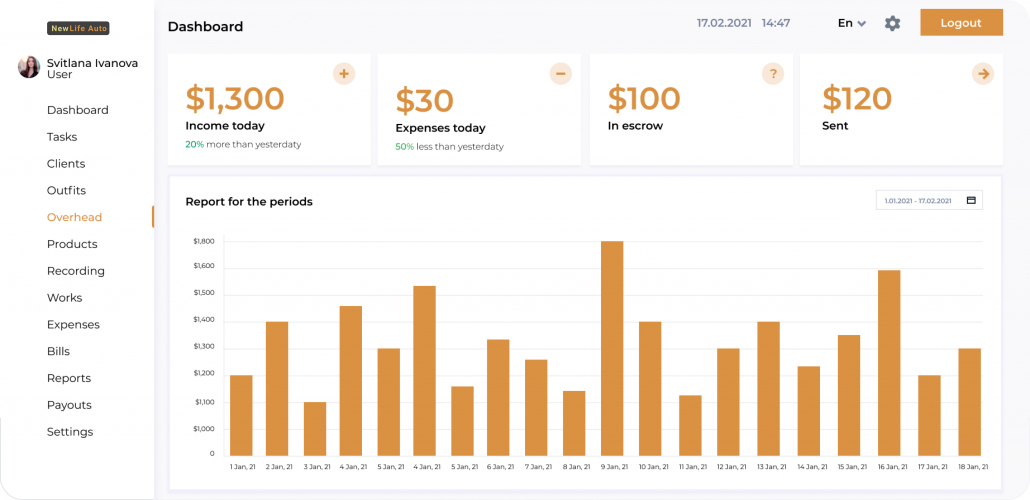
Task: Go to Dashboard in sidebar
Action: pyautogui.click(x=78, y=110)
